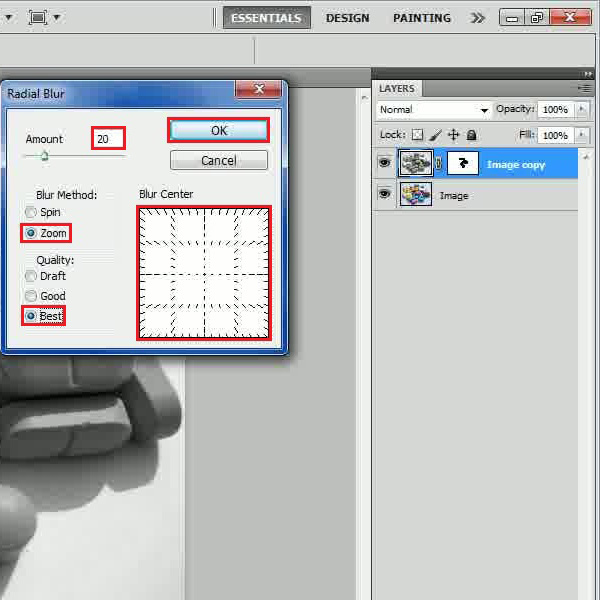Confirm Radial Blur with OK
The height and width of the screenshot is (600, 600).
218,130
